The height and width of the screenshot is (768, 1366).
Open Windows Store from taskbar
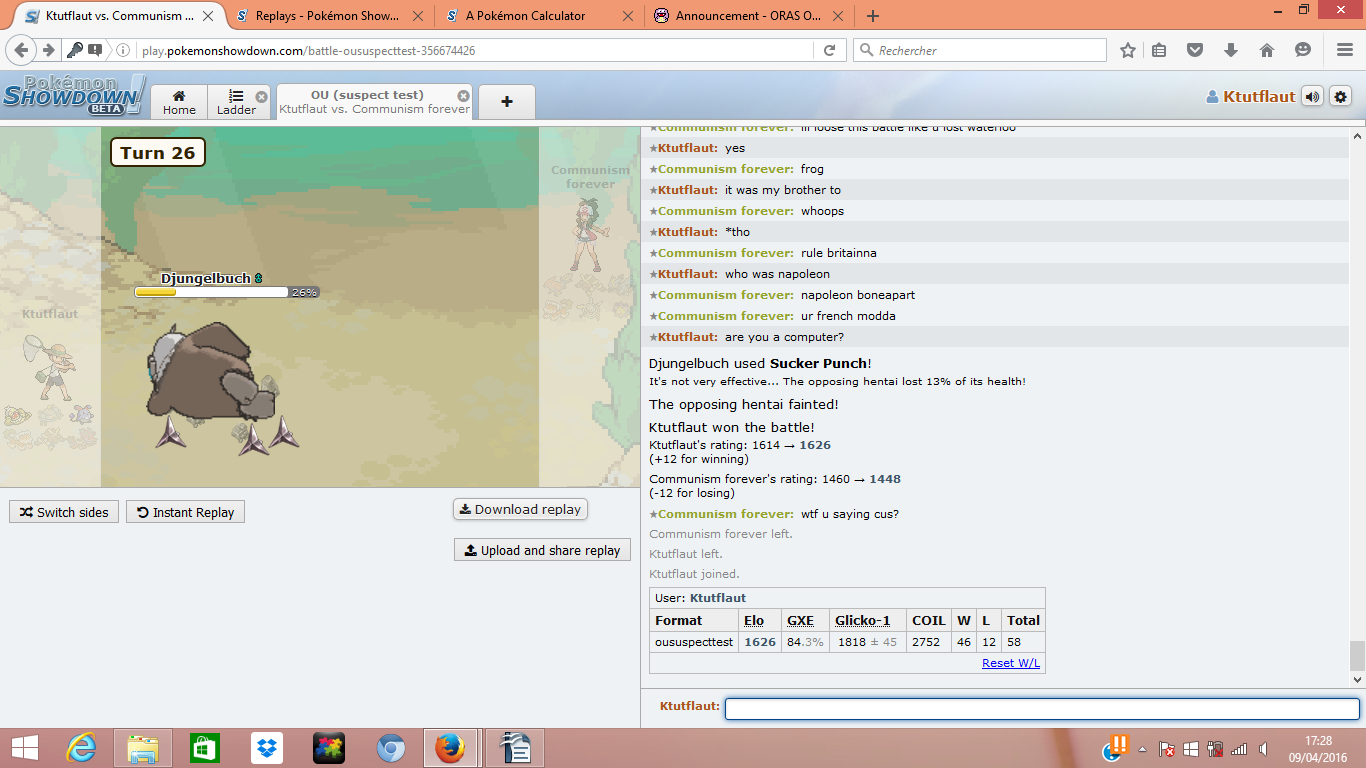[x=204, y=748]
